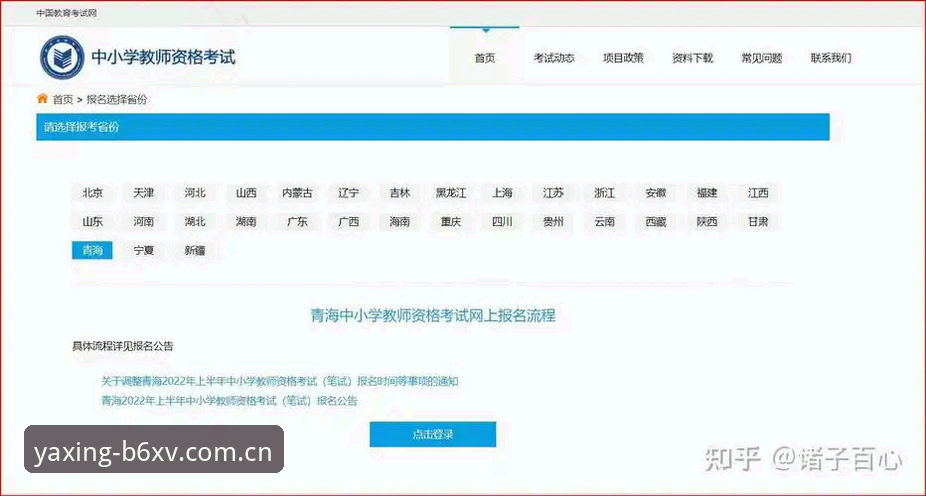
Task: Select province 内蒙古
Action: (297, 193)
